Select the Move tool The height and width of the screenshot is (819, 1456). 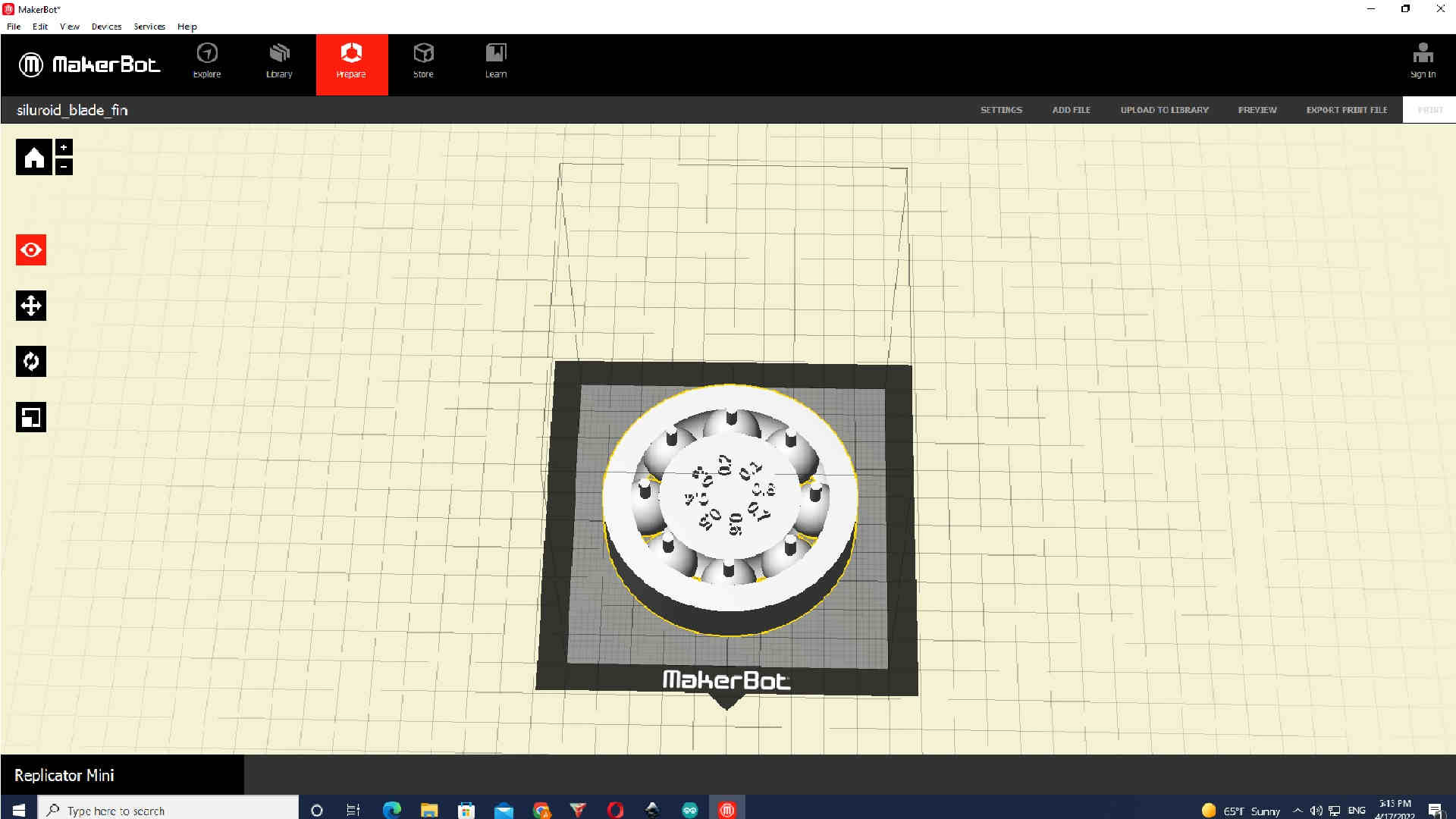[x=31, y=306]
